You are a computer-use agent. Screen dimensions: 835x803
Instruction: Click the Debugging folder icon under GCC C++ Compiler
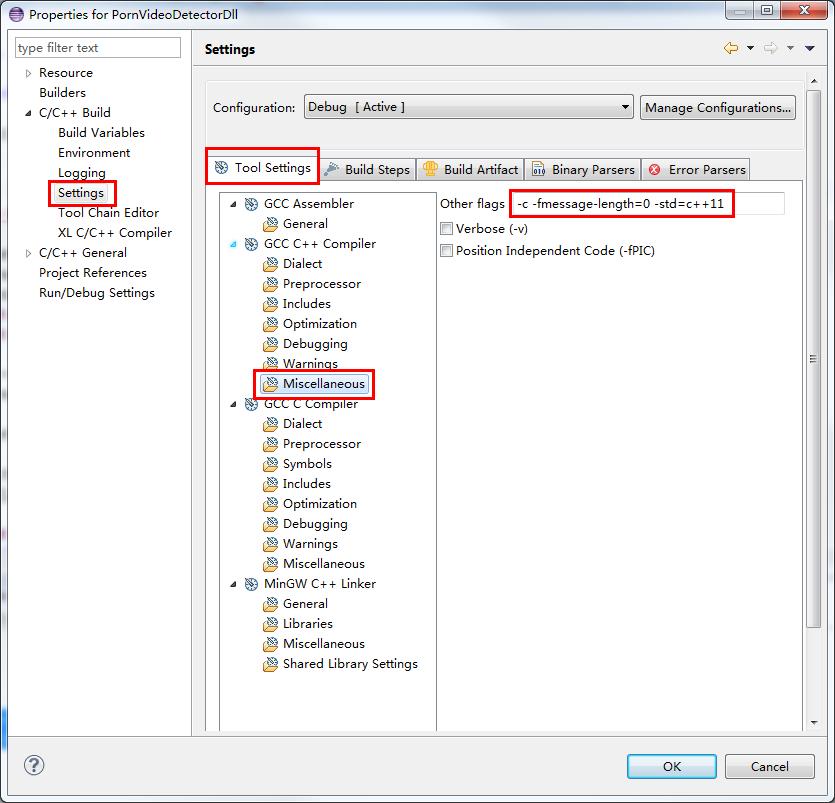(271, 344)
